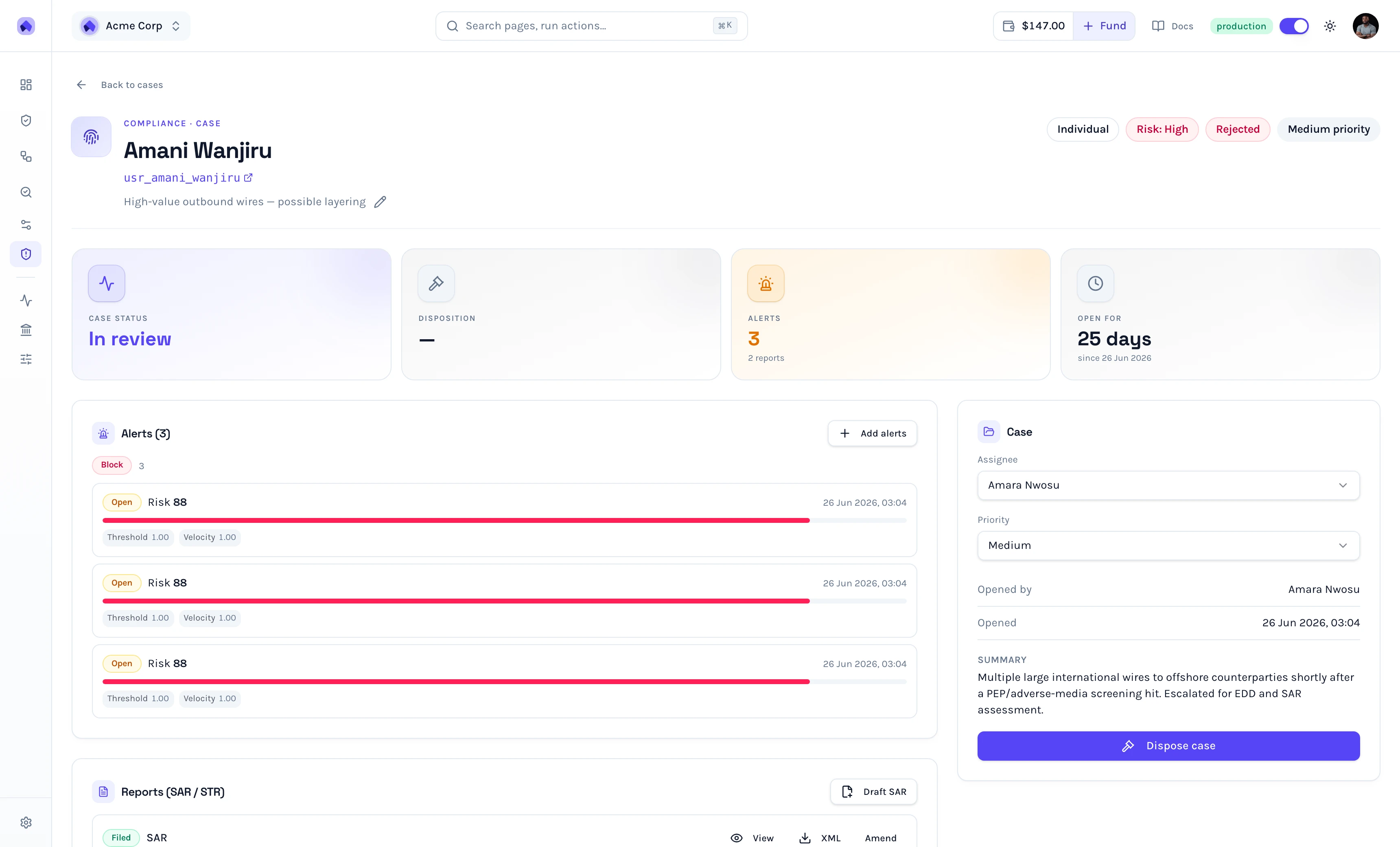This screenshot has width=1400, height=847.
Task: Download SAR as XML
Action: (x=820, y=838)
